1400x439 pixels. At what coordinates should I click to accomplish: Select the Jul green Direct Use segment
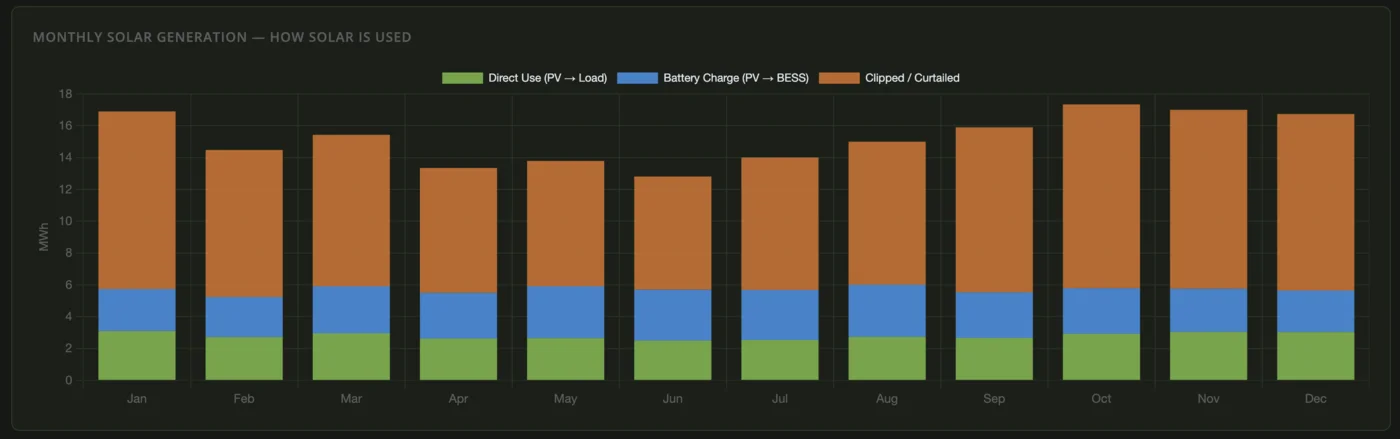click(x=780, y=360)
